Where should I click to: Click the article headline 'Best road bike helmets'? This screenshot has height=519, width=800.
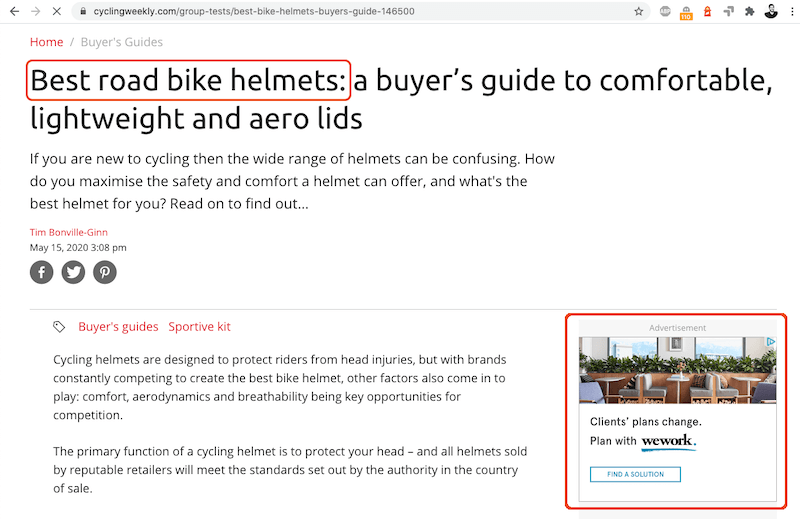[x=188, y=81]
